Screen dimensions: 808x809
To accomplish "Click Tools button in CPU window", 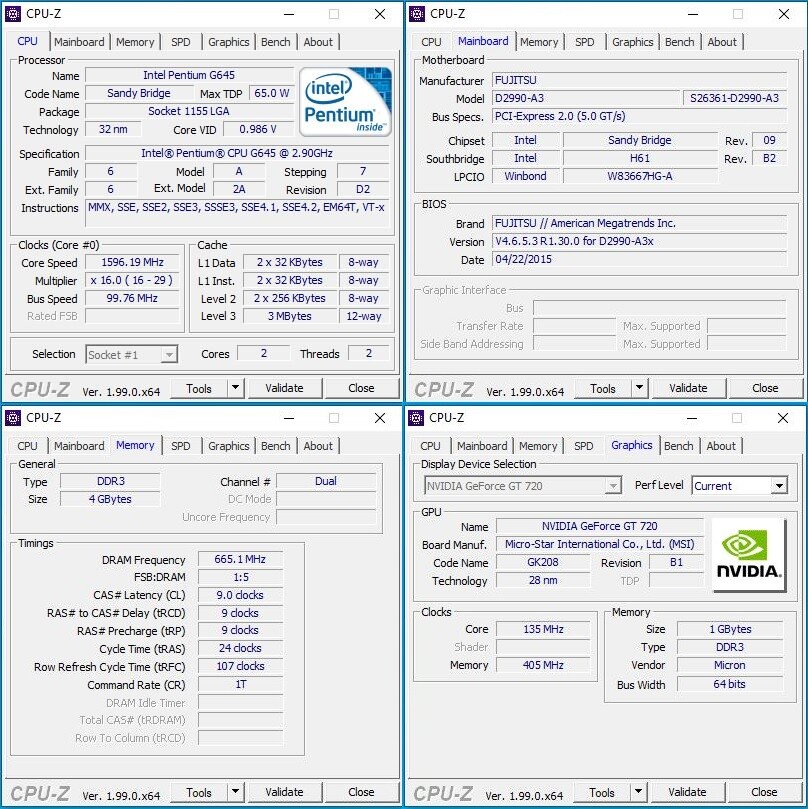I will (x=199, y=388).
